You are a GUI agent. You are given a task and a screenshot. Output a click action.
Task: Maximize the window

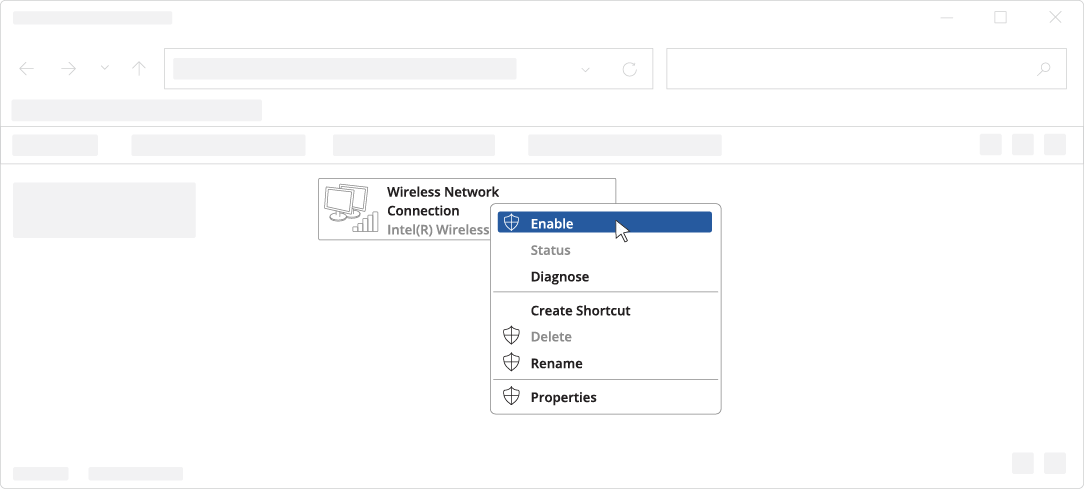tap(1000, 17)
